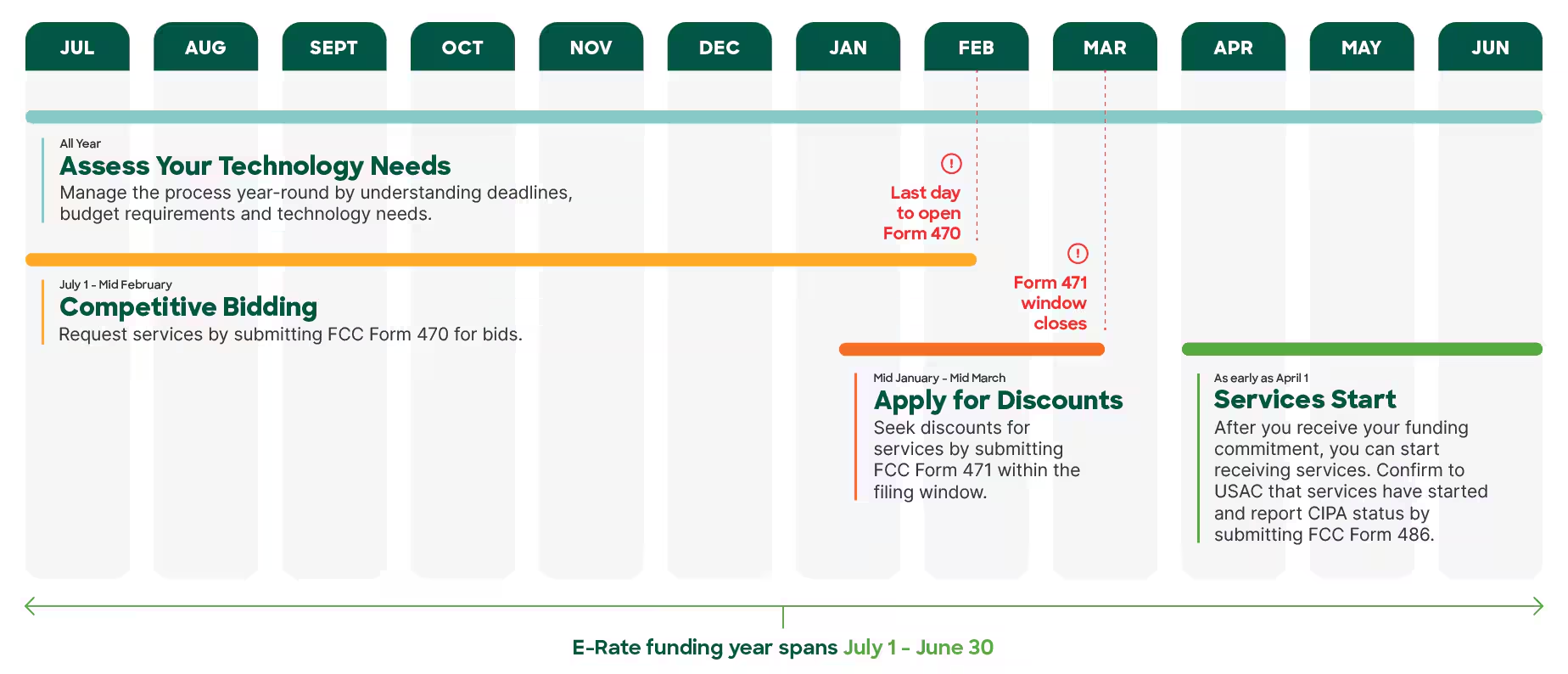Select the APR month tab
The width and height of the screenshot is (1568, 674).
(1234, 47)
